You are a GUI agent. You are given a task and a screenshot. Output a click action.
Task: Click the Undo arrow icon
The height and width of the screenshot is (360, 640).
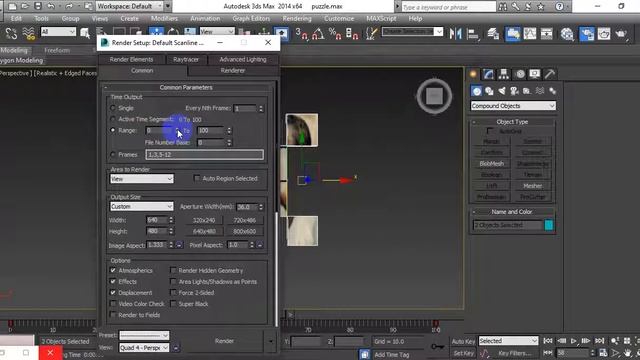(51, 6)
